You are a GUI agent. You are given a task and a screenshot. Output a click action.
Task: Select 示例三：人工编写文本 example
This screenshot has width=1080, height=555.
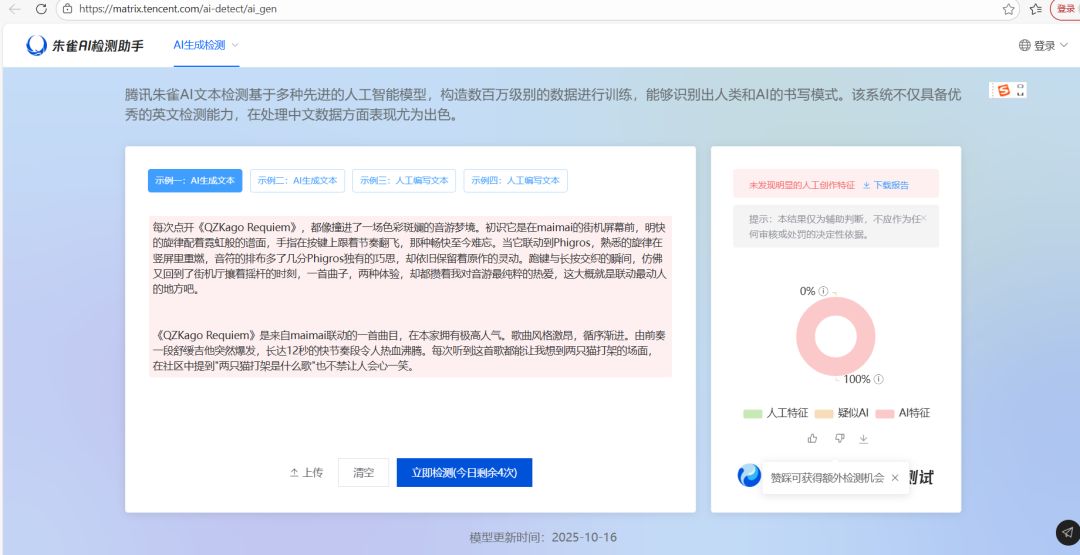click(x=404, y=180)
